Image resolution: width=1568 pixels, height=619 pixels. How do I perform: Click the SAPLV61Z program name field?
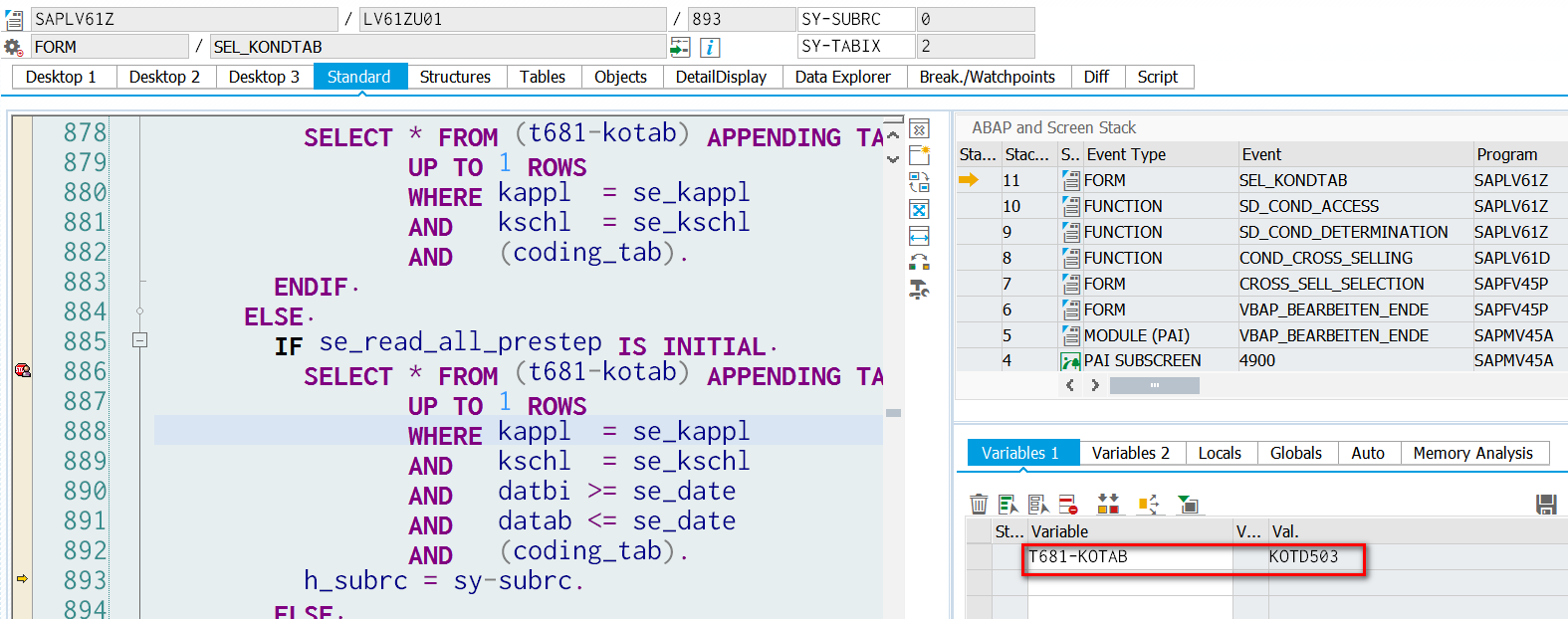click(x=184, y=19)
